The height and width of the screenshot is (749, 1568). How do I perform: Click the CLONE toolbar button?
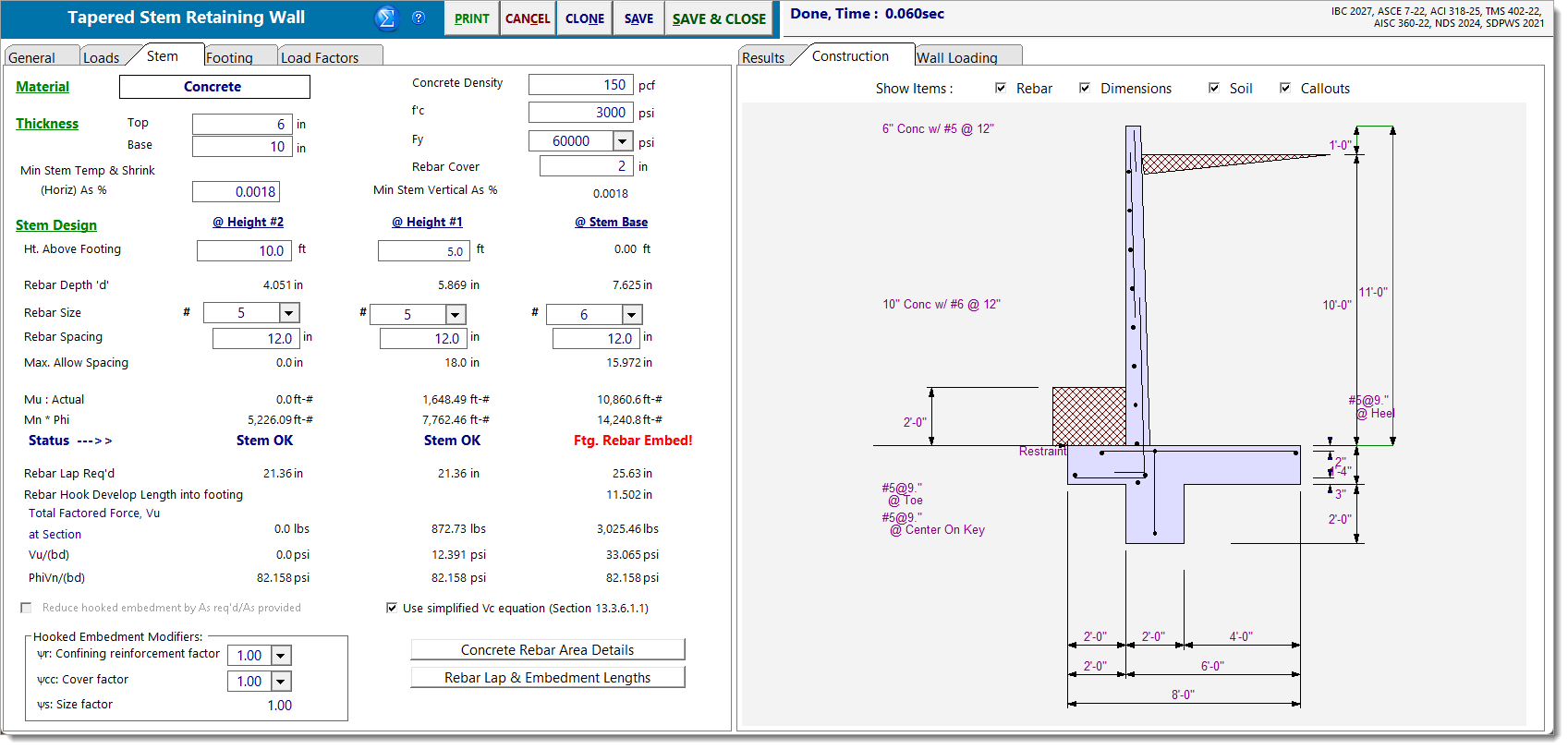click(584, 18)
